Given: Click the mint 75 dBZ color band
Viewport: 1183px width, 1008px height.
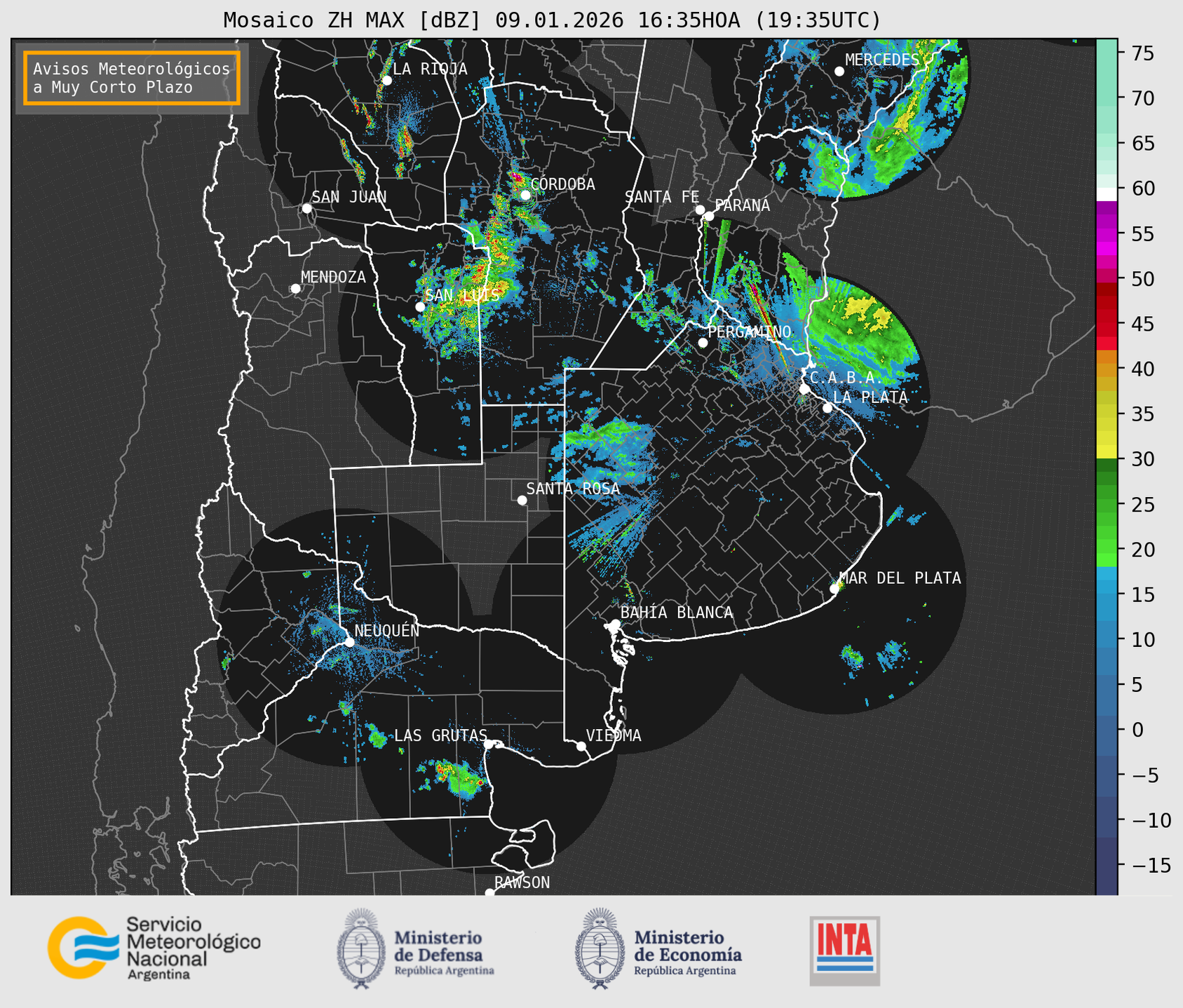Looking at the screenshot, I should pyautogui.click(x=1107, y=53).
